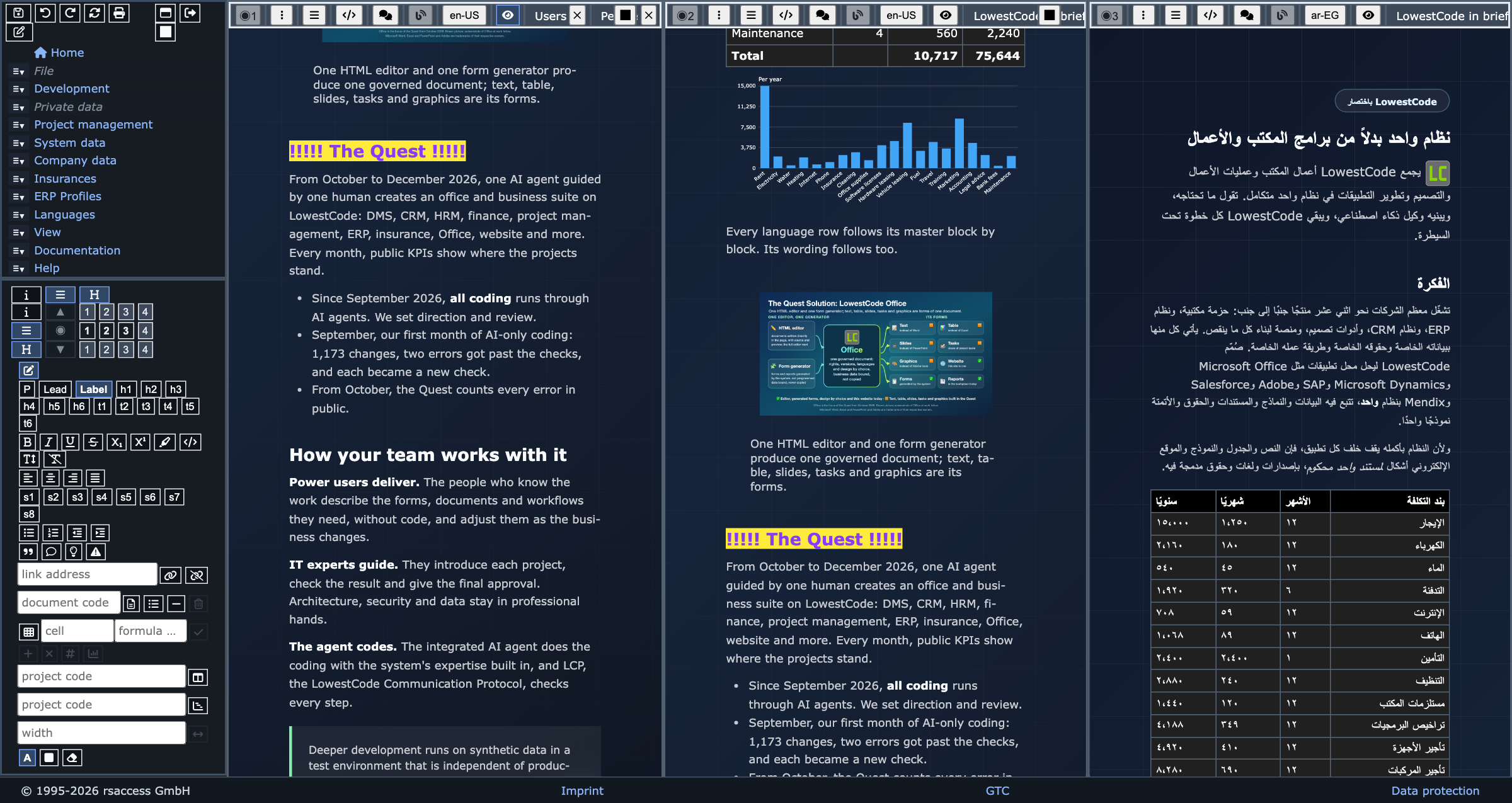Click the clear formatting crossed-T icon
1512x803 pixels.
[55, 459]
